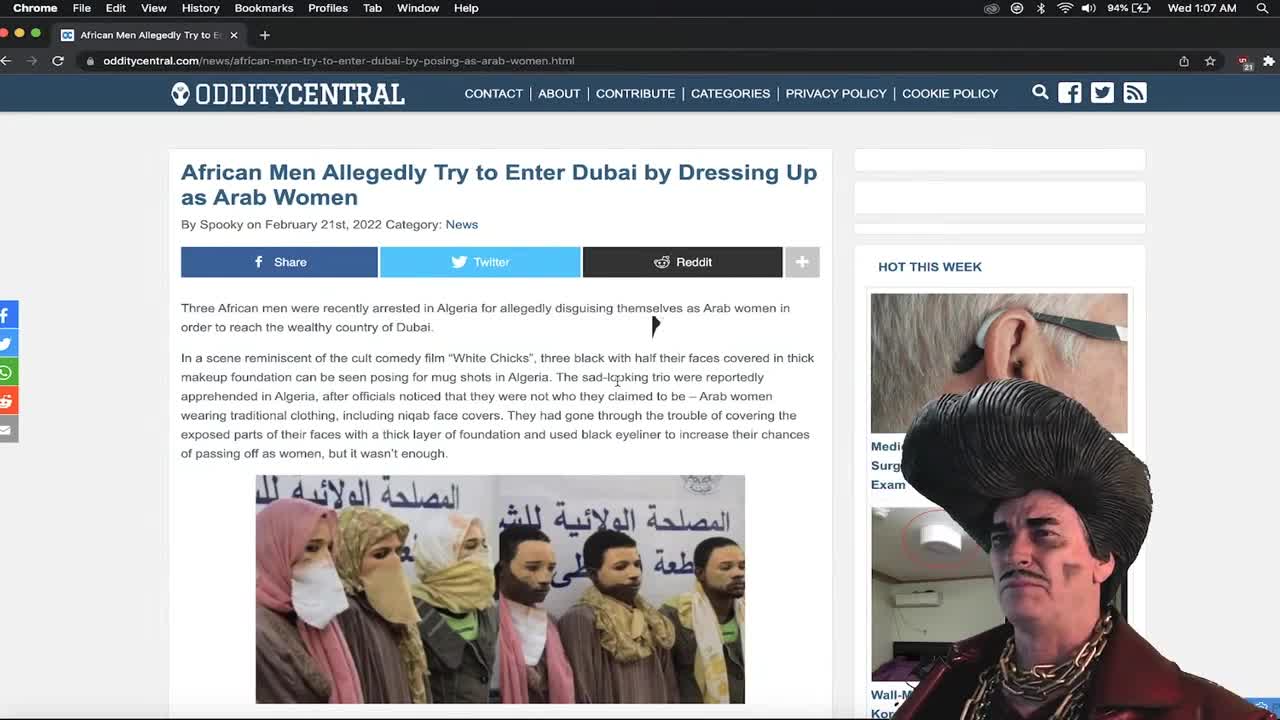Close the African Men Allegedly tab
Viewport: 1280px width, 720px height.
[x=234, y=35]
